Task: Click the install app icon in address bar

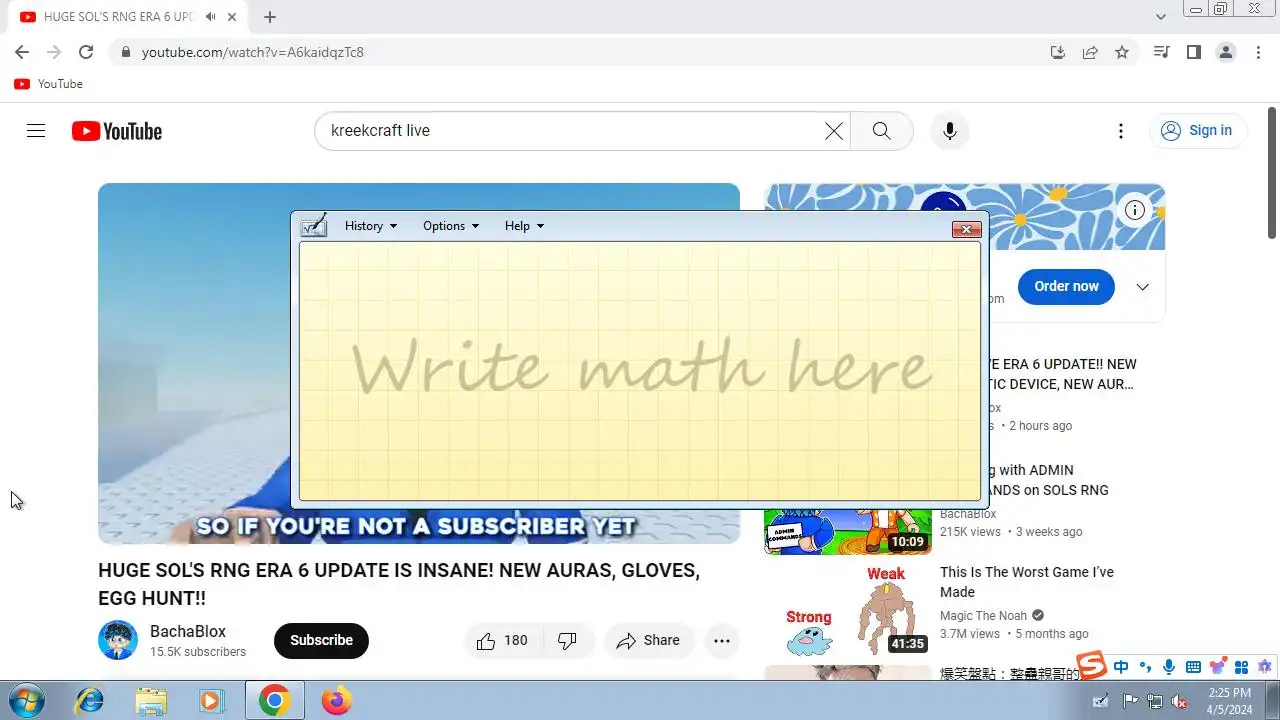Action: (1058, 52)
